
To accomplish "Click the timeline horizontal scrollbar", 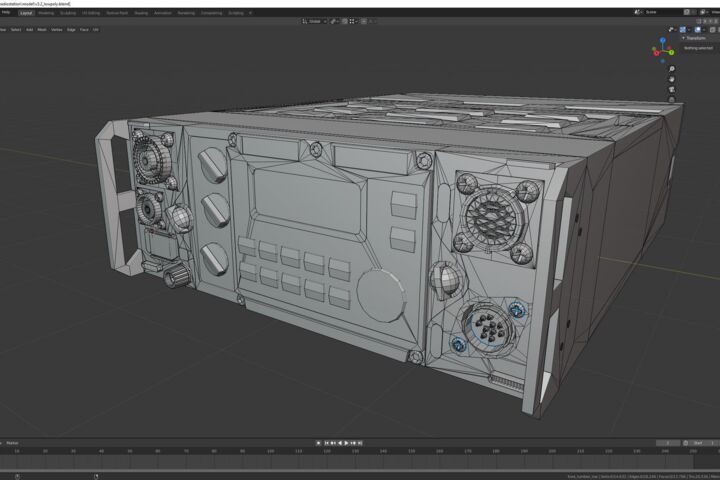I will pos(360,470).
